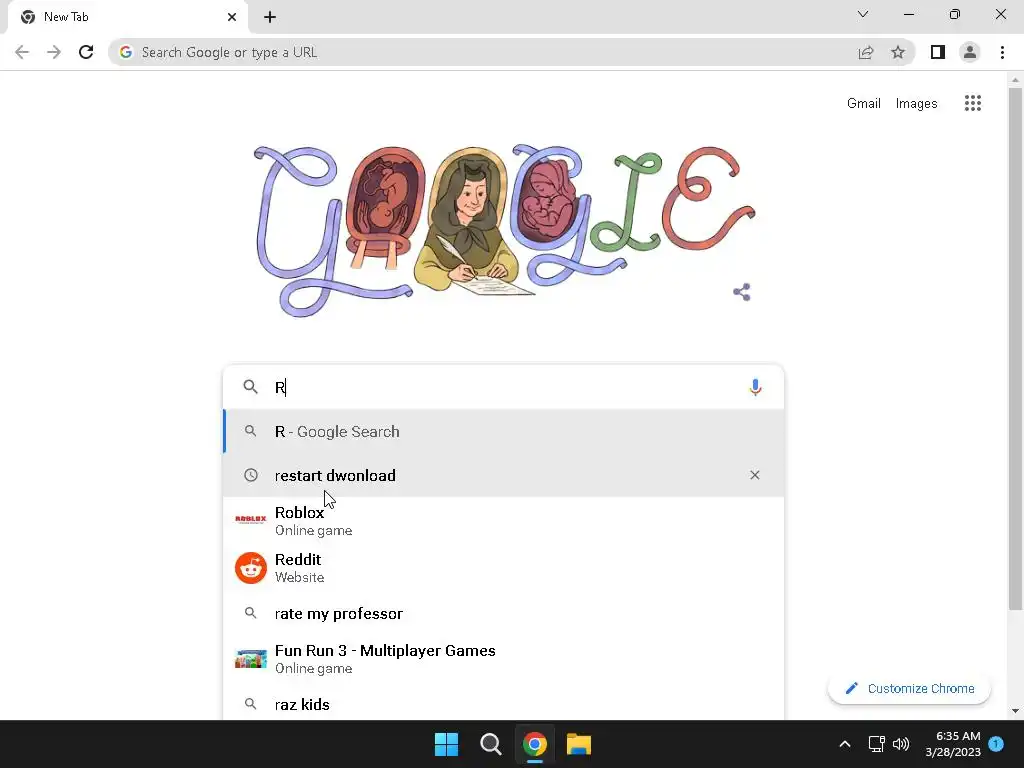
Task: Click the network status tray icon
Action: [876, 744]
